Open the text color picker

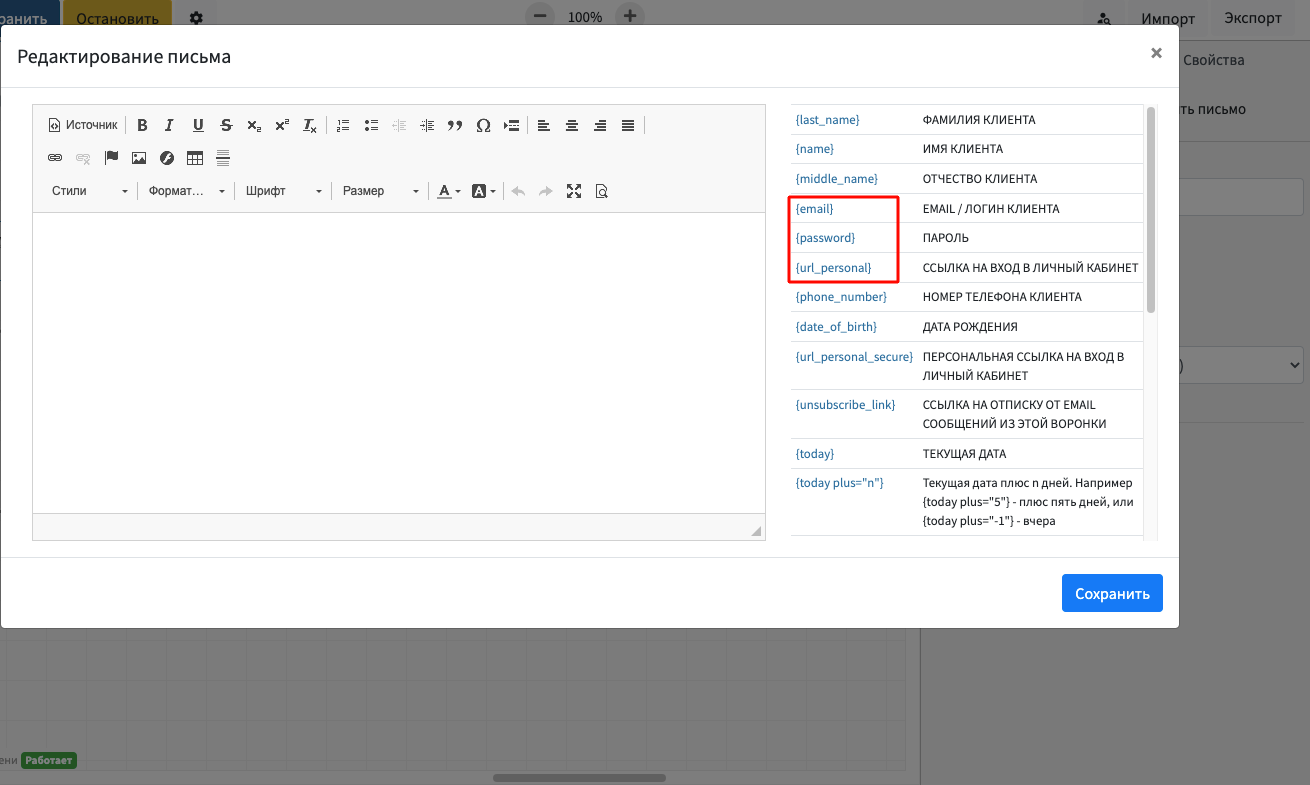click(x=449, y=191)
